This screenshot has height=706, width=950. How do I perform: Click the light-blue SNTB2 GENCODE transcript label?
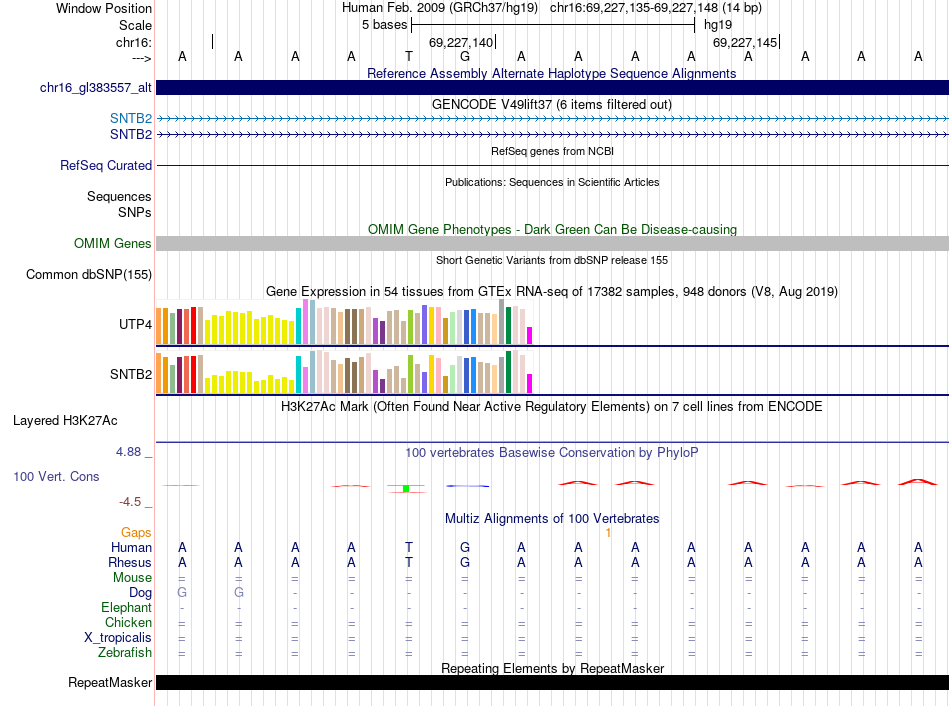click(131, 119)
